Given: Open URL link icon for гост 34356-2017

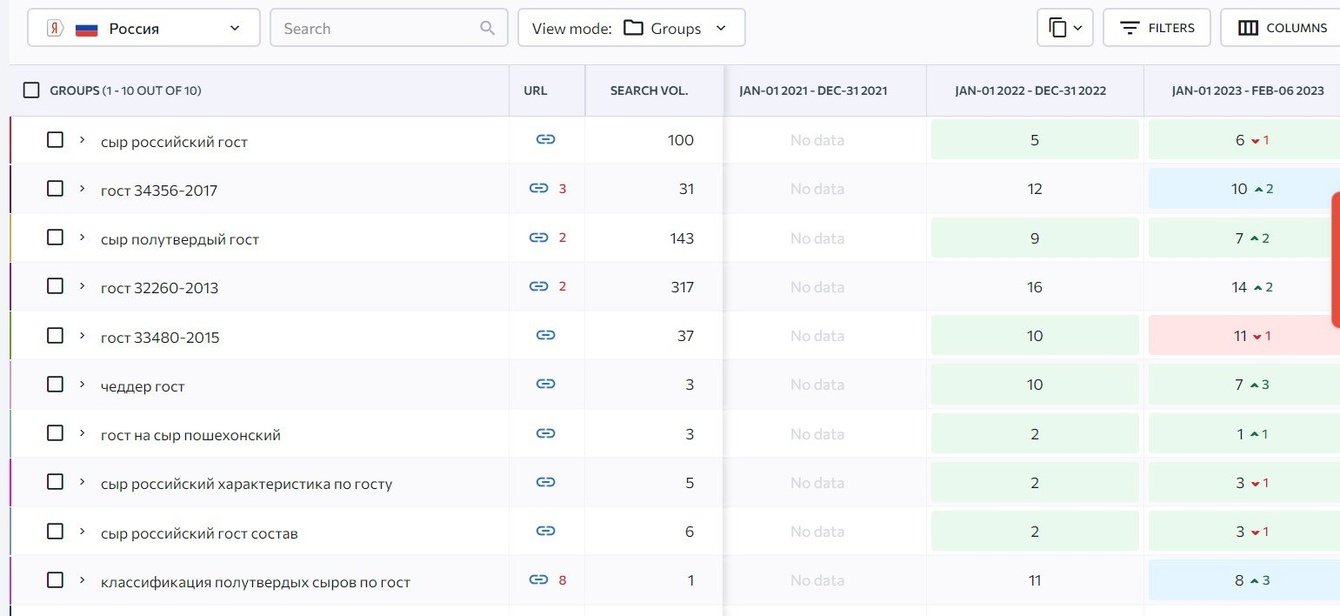Looking at the screenshot, I should (539, 188).
